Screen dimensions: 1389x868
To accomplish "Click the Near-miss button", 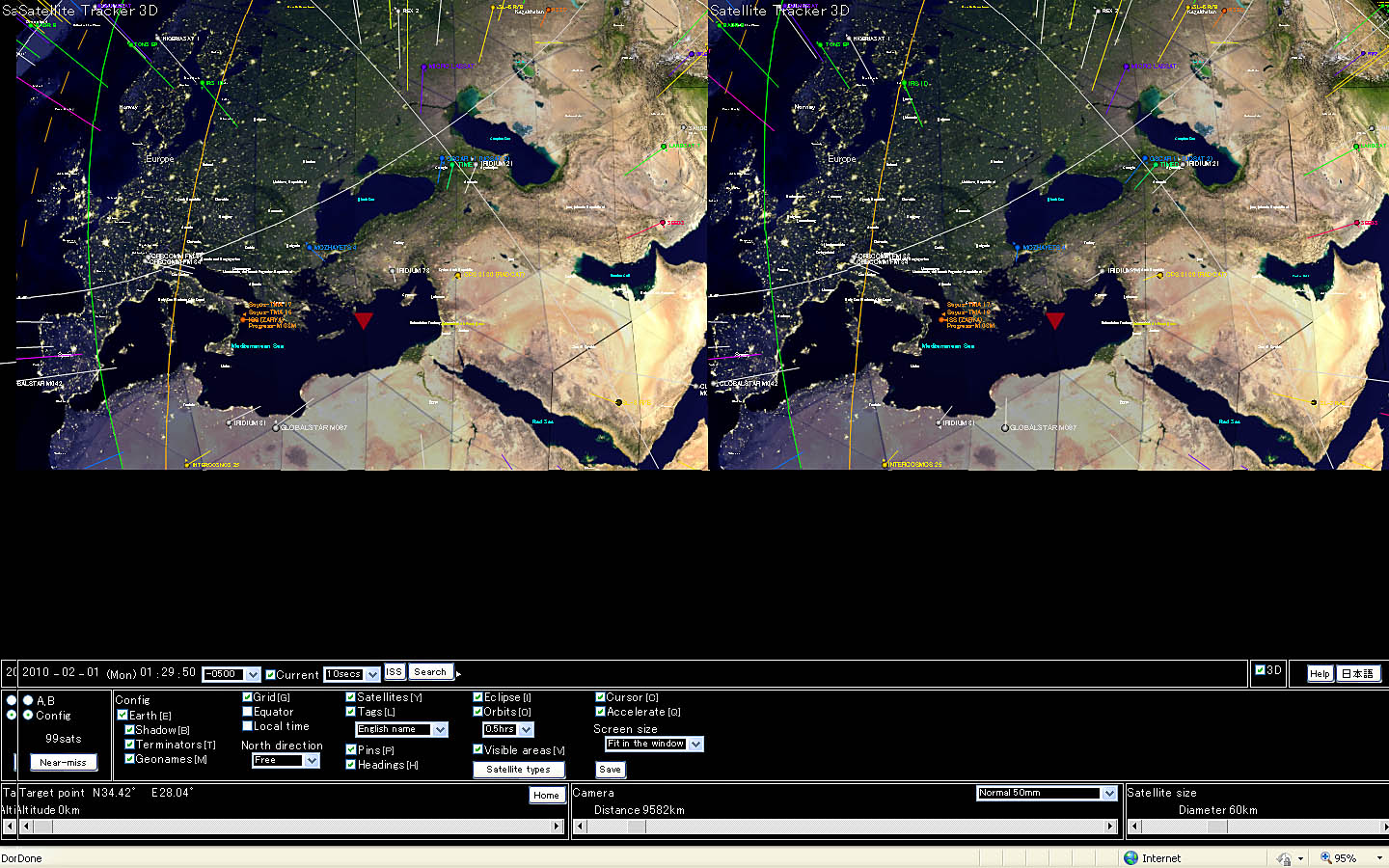I will tap(63, 762).
